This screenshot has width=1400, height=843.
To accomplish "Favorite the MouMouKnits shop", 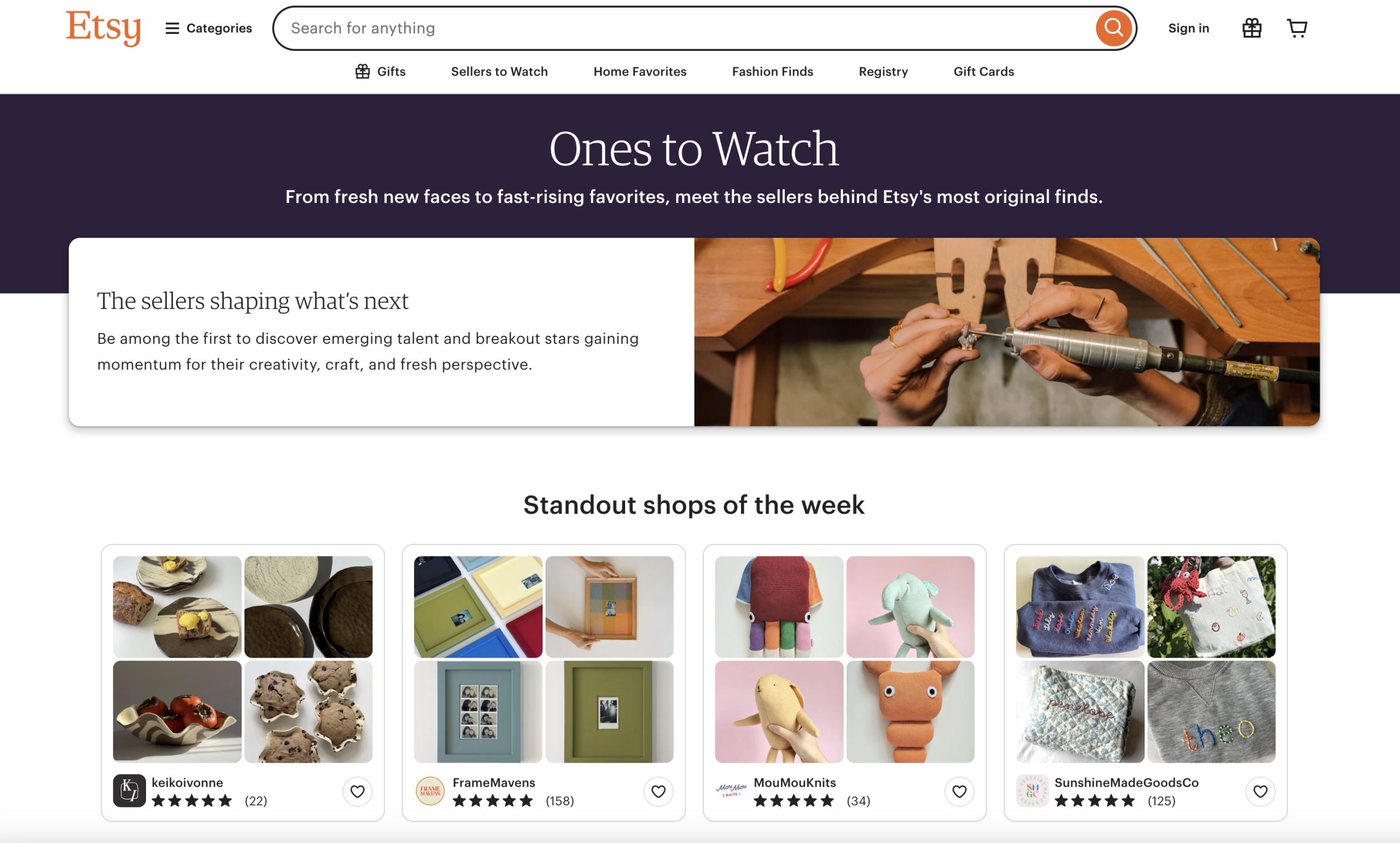I will 959,791.
